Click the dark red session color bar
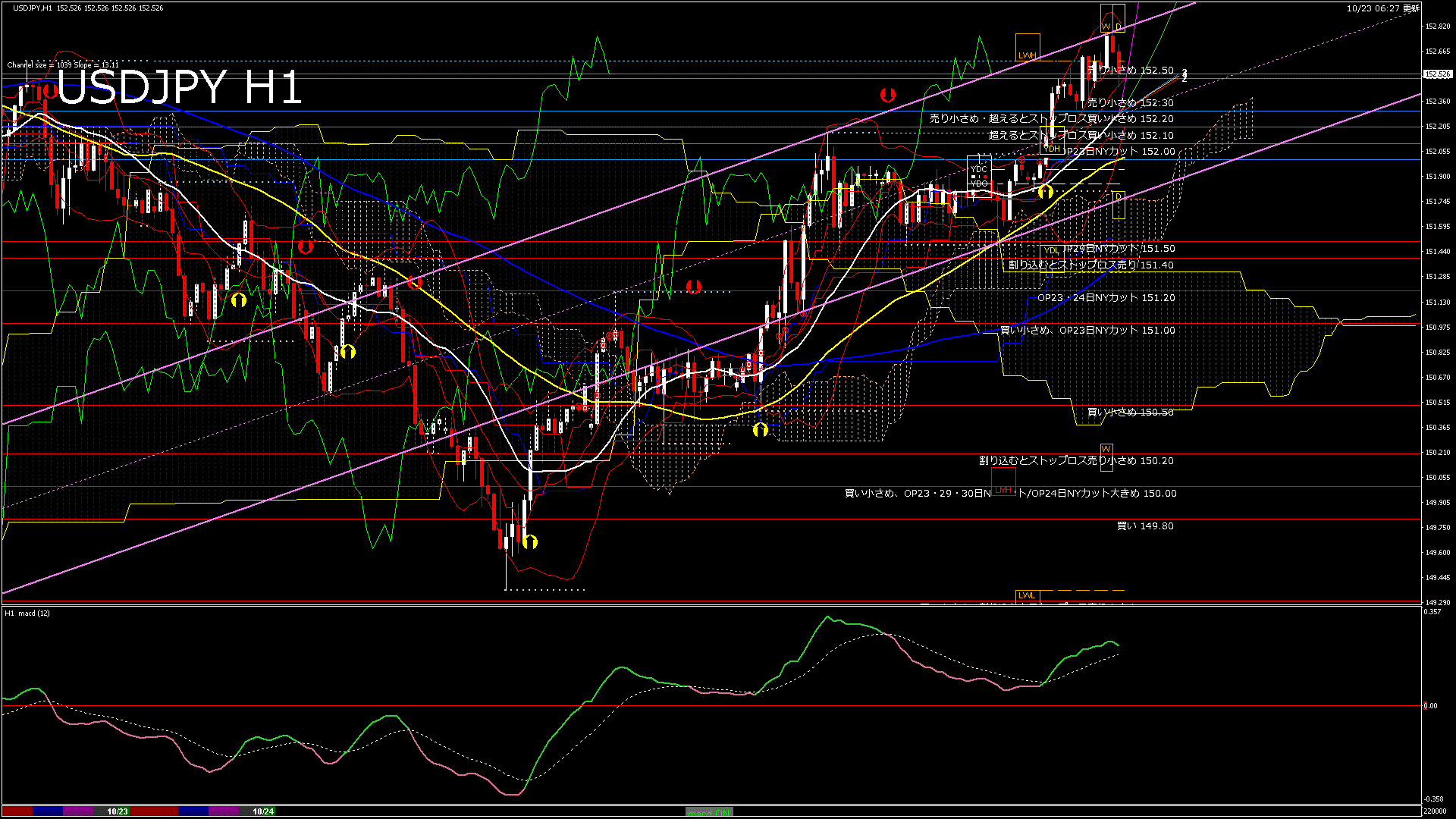The height and width of the screenshot is (819, 1456). click(17, 811)
